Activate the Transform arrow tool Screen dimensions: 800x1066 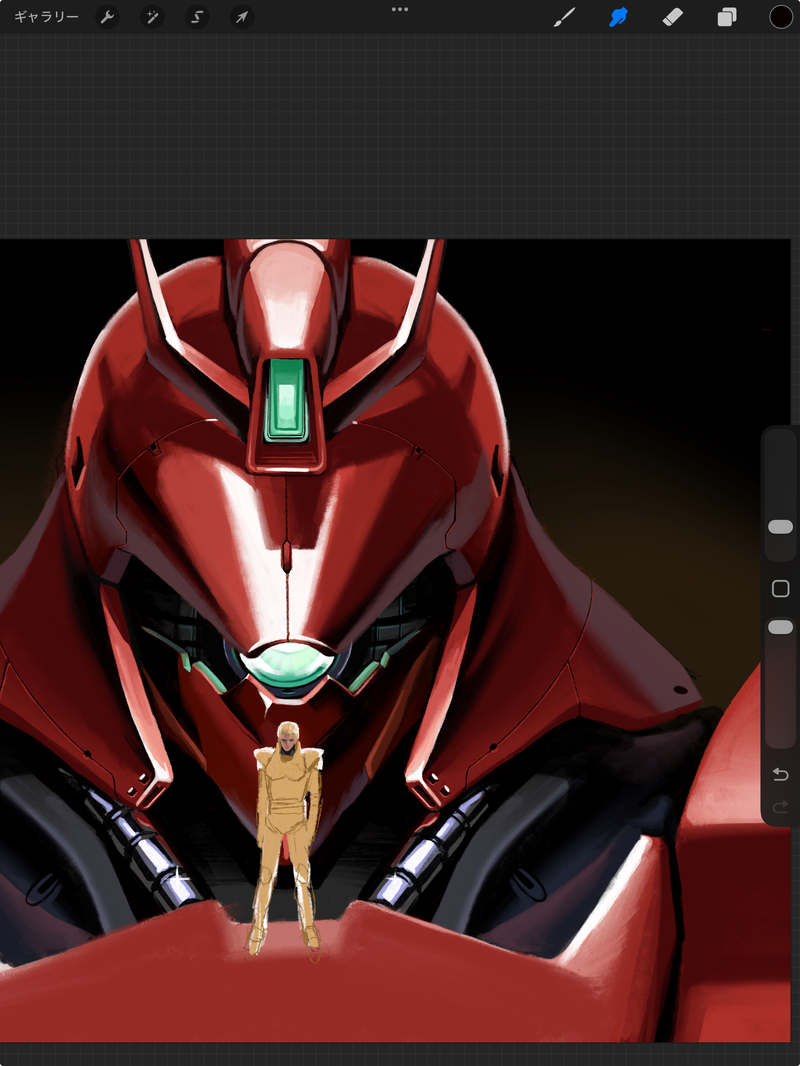[x=242, y=17]
